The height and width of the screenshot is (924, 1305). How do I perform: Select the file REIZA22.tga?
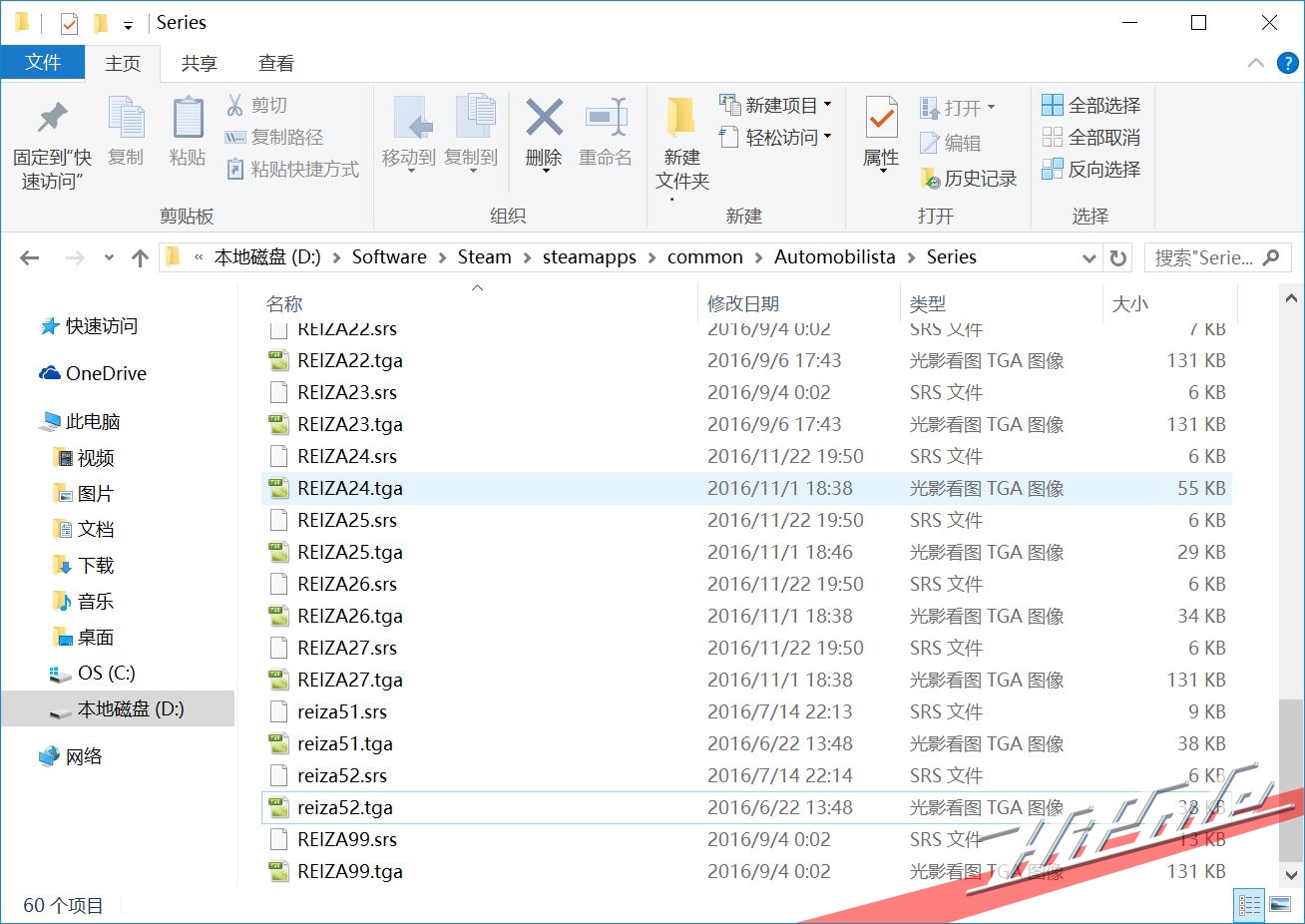tap(746, 360)
